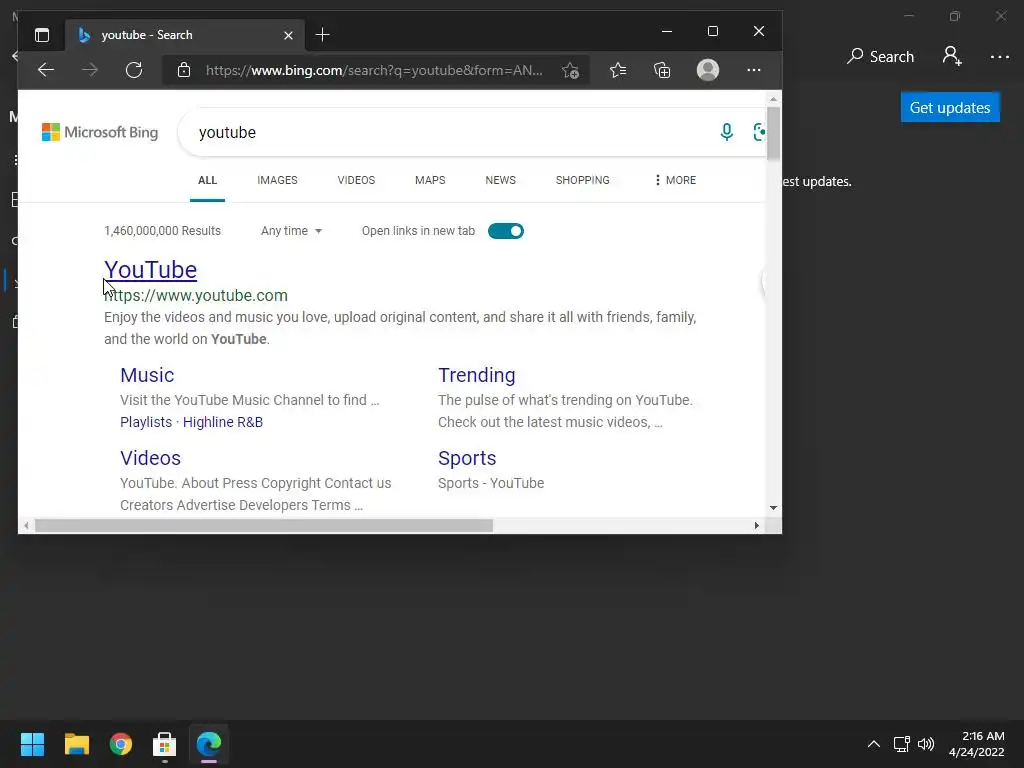Open the Sports sublink
1024x768 pixels.
(x=467, y=458)
